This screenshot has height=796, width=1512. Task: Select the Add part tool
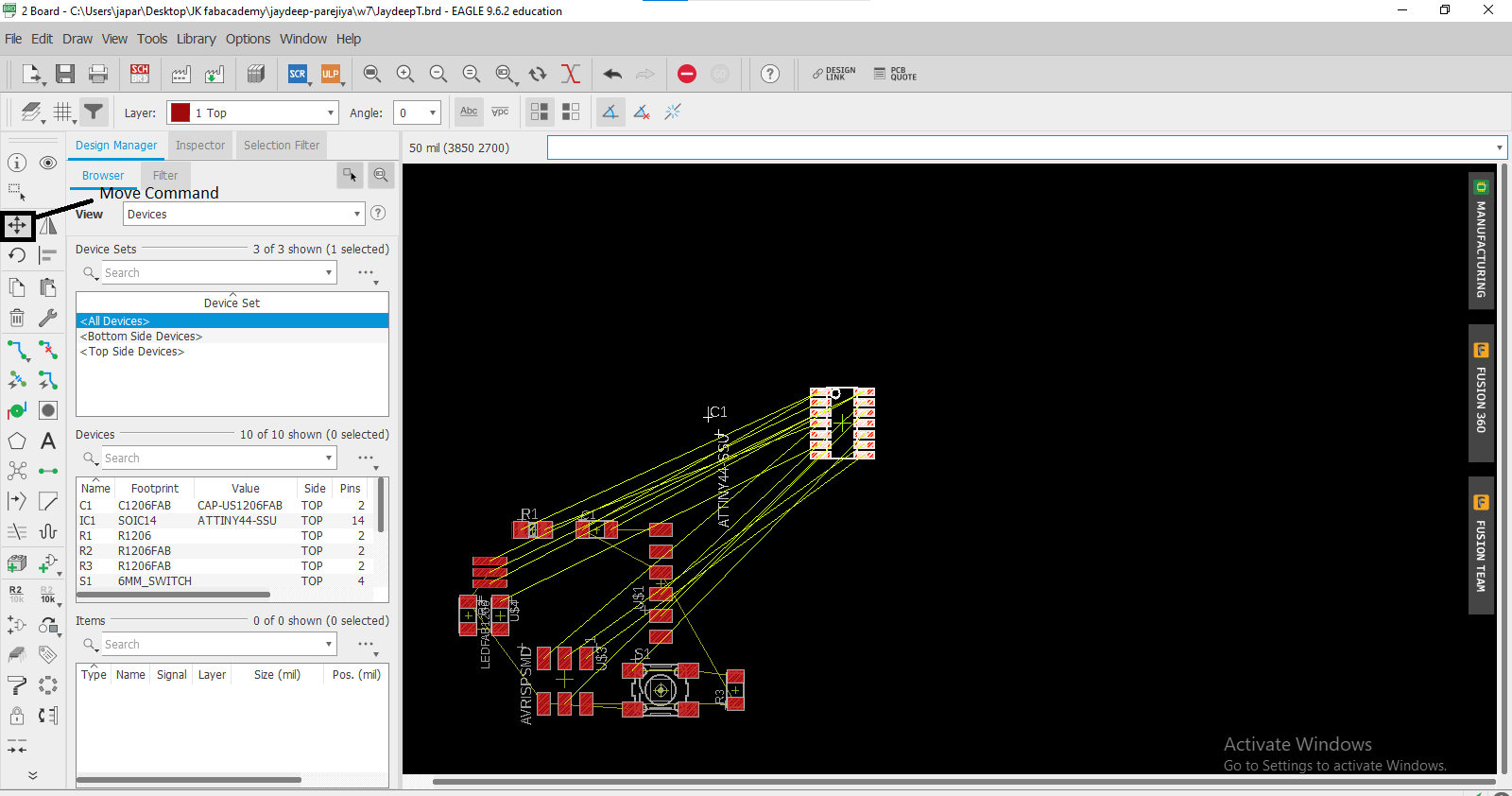point(48,563)
